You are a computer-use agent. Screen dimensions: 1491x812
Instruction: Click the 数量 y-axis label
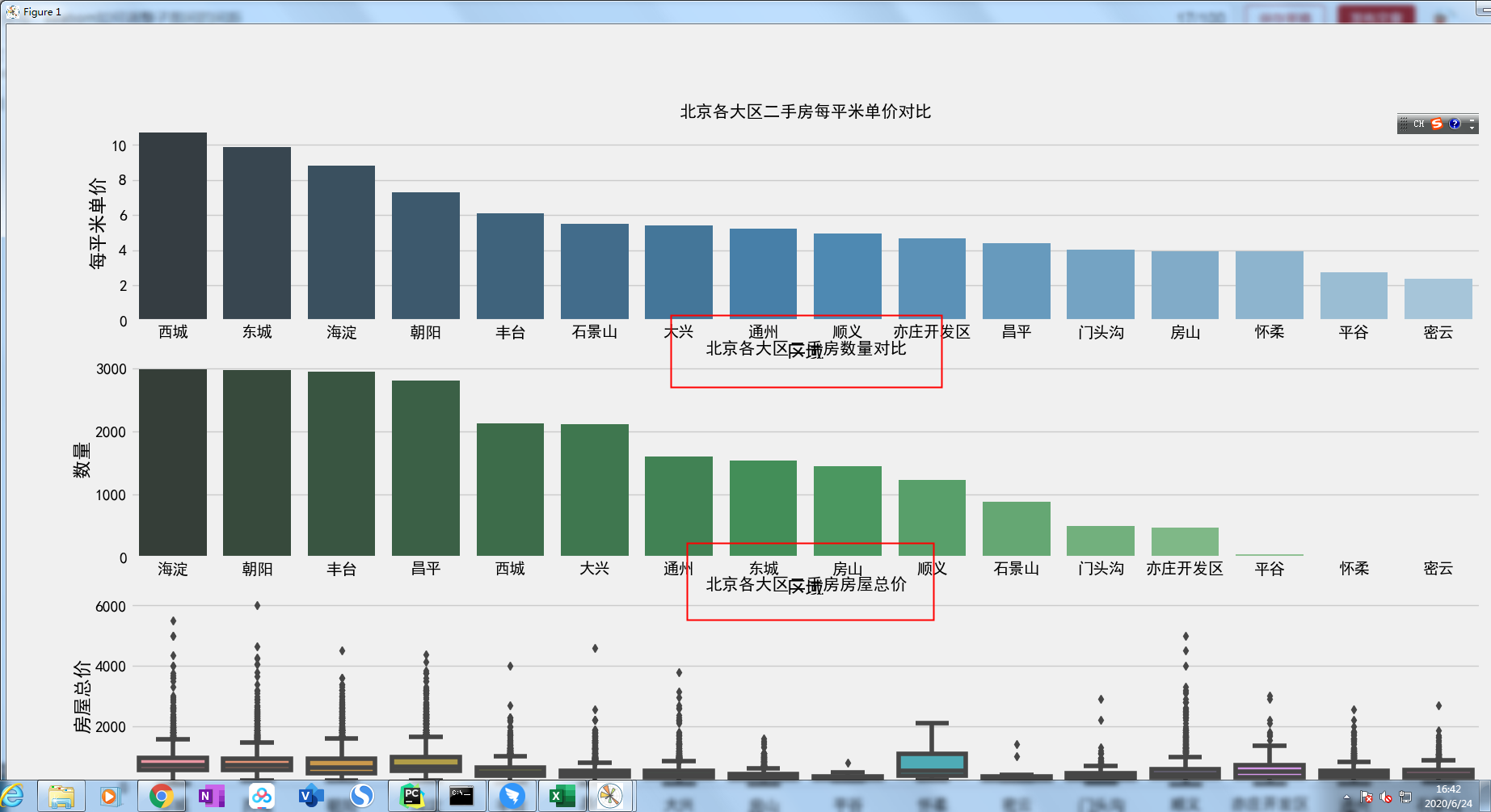(x=82, y=461)
